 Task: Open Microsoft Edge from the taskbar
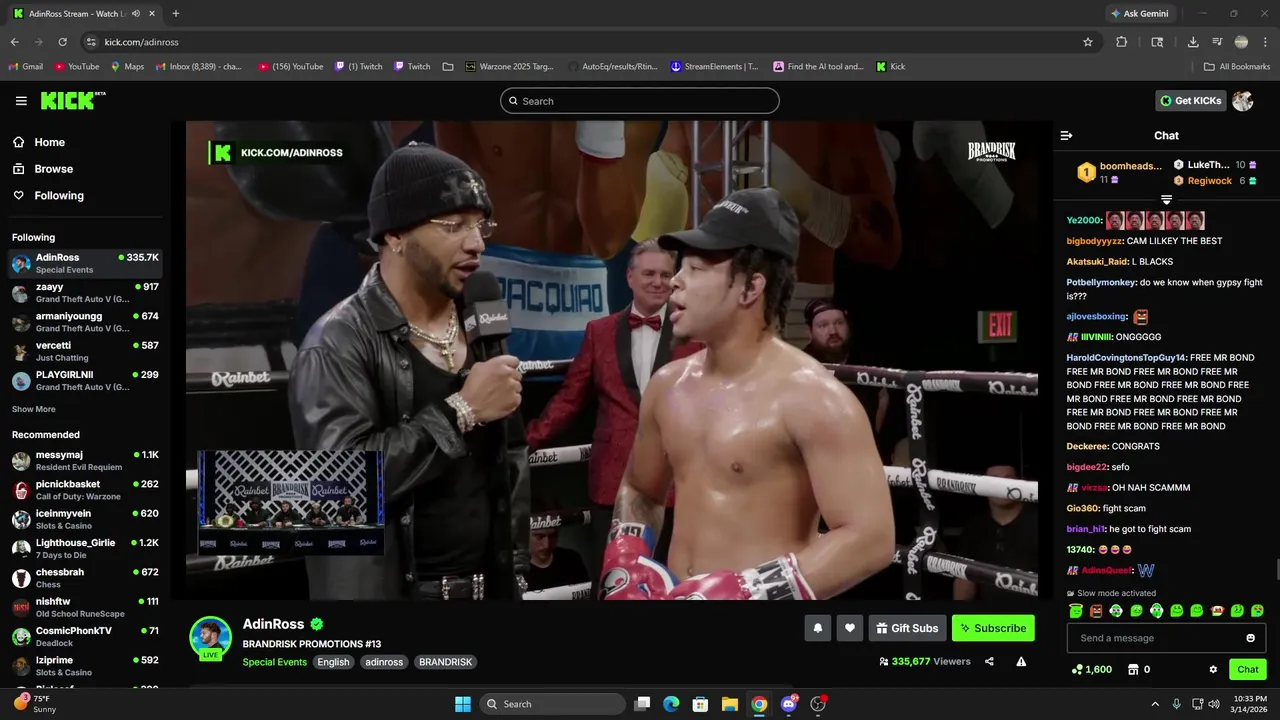[671, 704]
